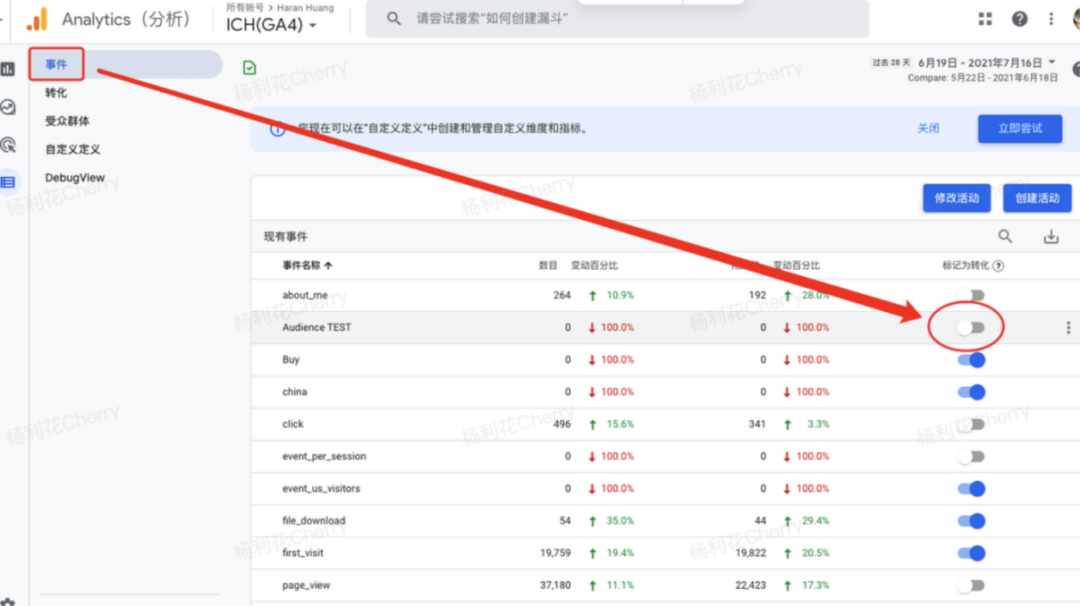Click help icon beside 标记为转化 header
Image resolution: width=1080 pixels, height=606 pixels.
(999, 266)
